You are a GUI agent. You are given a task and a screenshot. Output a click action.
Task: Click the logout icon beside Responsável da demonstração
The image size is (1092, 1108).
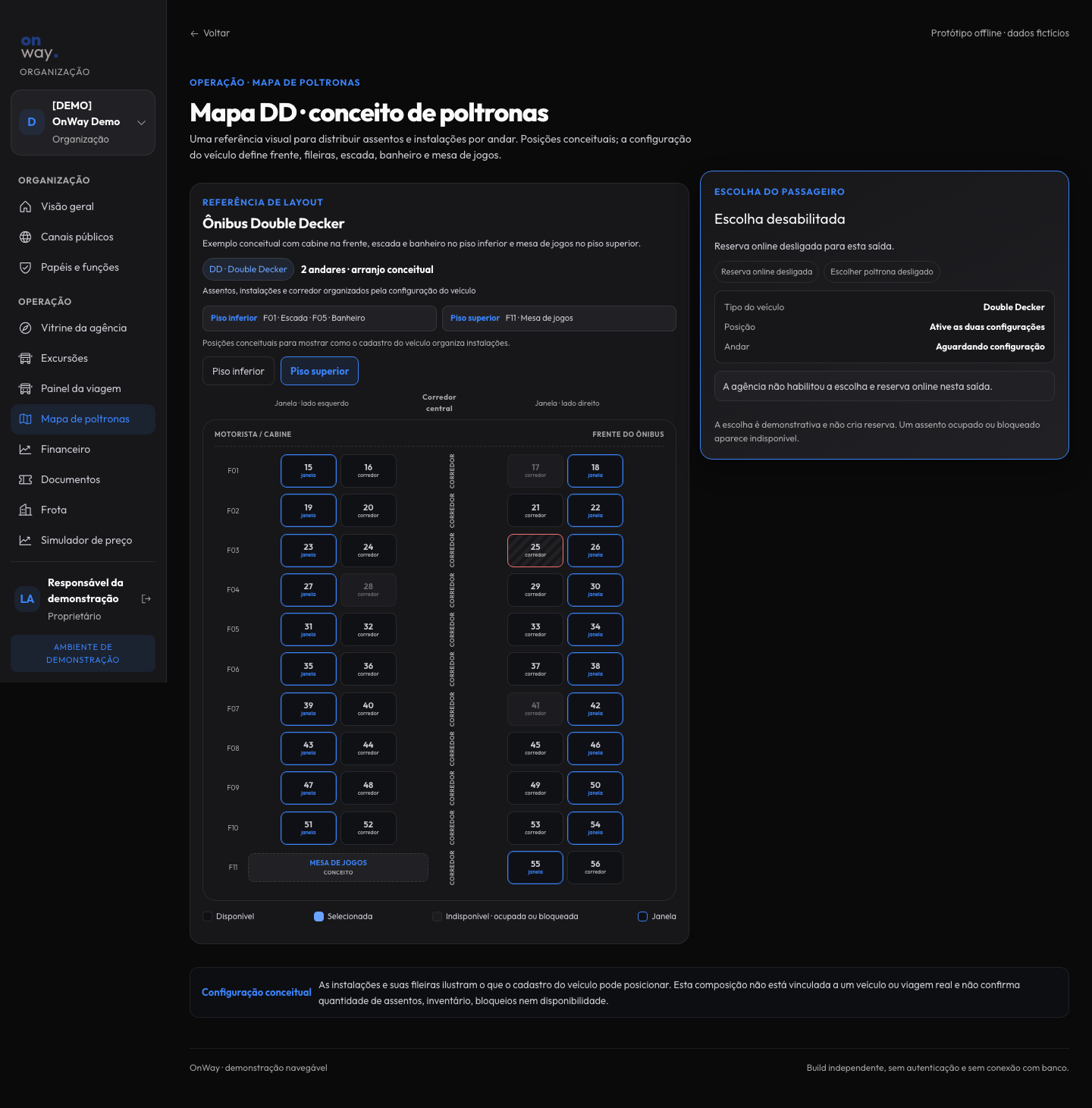(x=146, y=599)
